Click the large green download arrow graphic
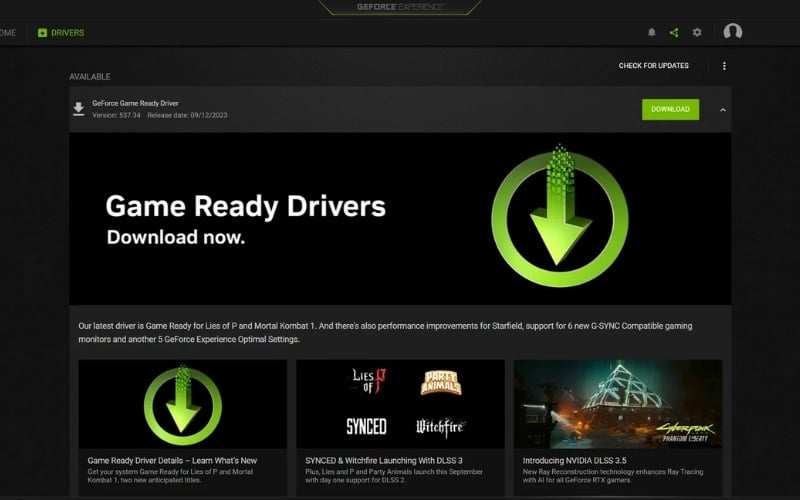The width and height of the screenshot is (800, 500). point(560,216)
